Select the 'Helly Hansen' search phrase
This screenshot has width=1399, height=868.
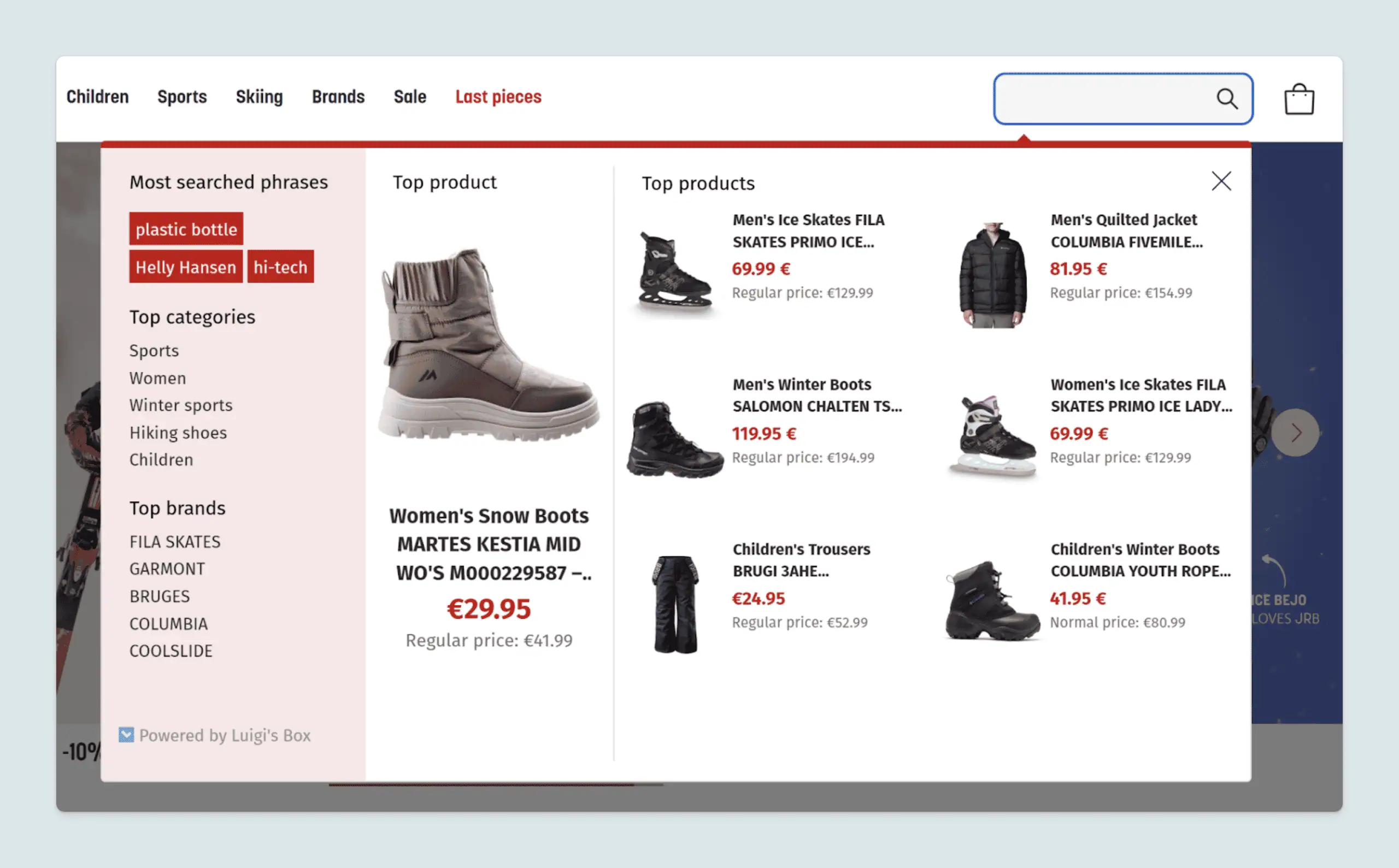[x=185, y=267]
